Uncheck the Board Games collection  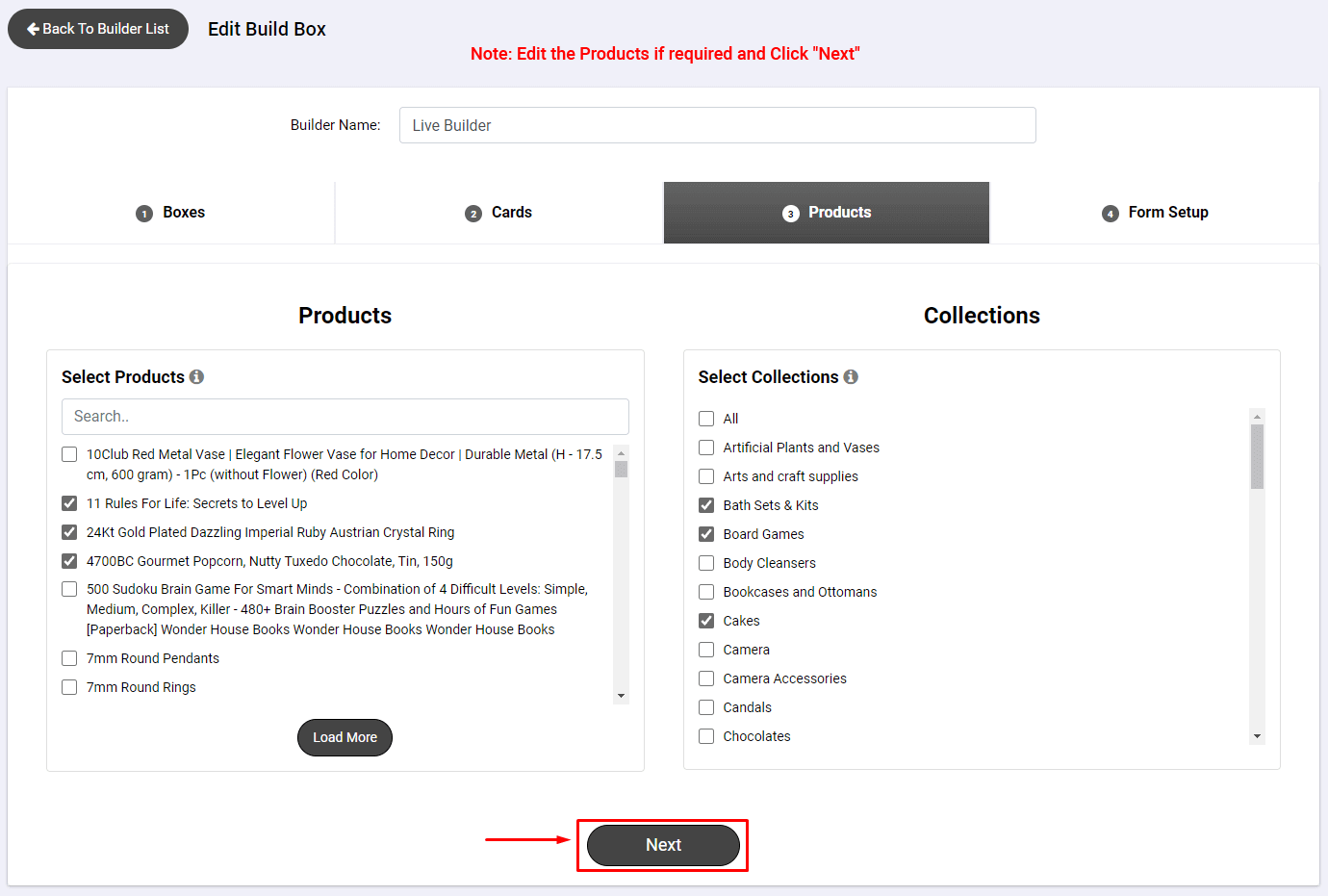[x=706, y=534]
